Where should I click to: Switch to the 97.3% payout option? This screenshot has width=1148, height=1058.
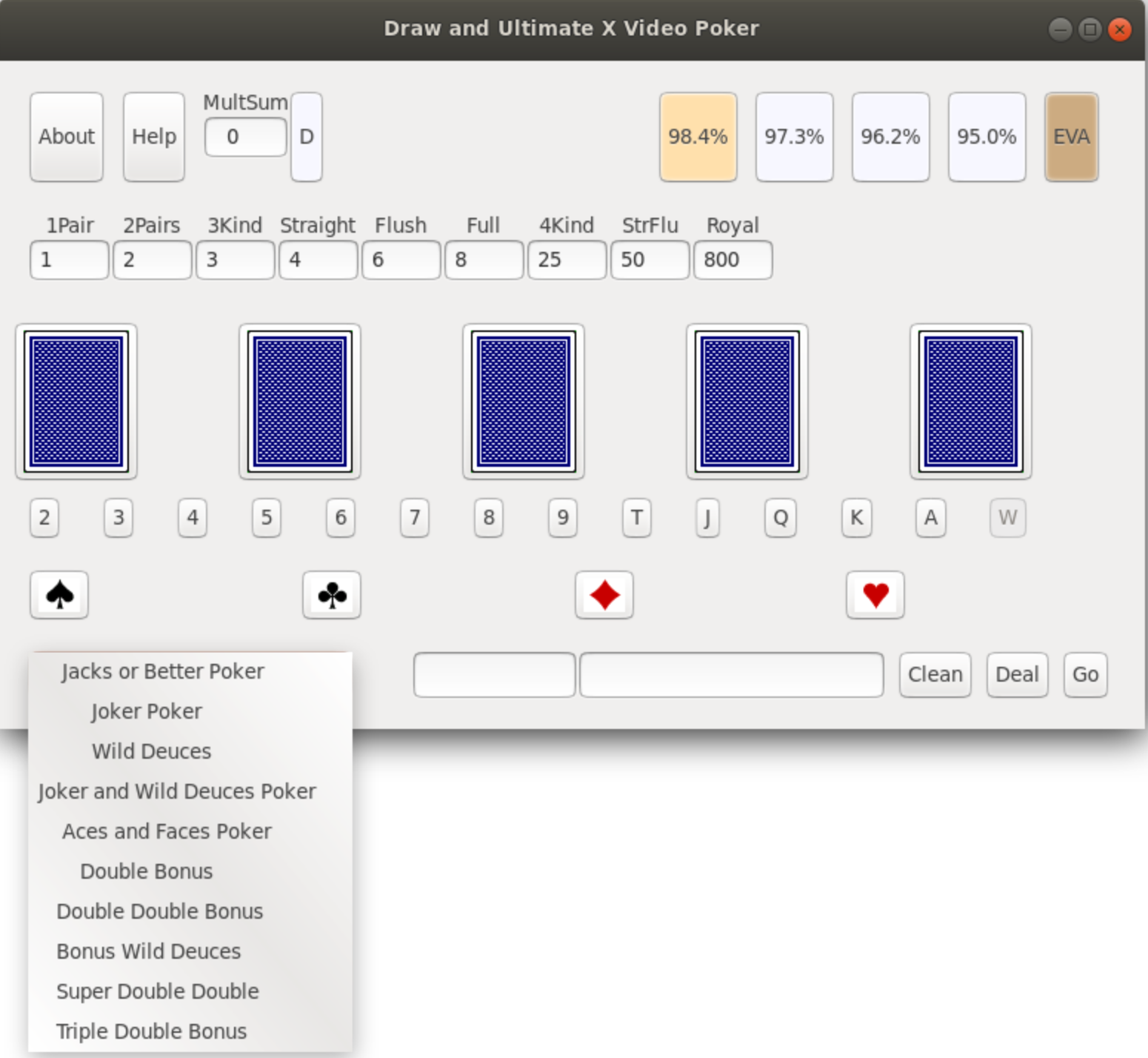(794, 137)
